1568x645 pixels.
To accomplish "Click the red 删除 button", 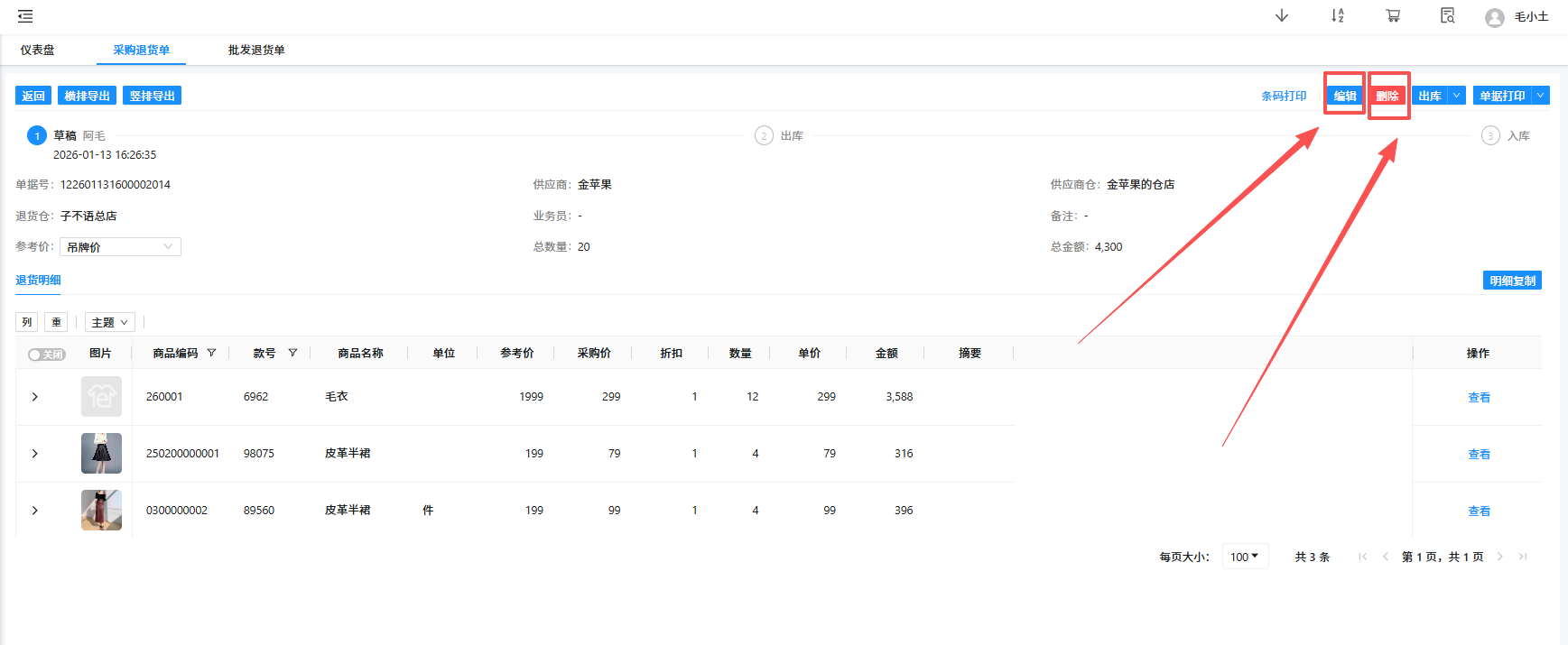I will coord(1387,96).
